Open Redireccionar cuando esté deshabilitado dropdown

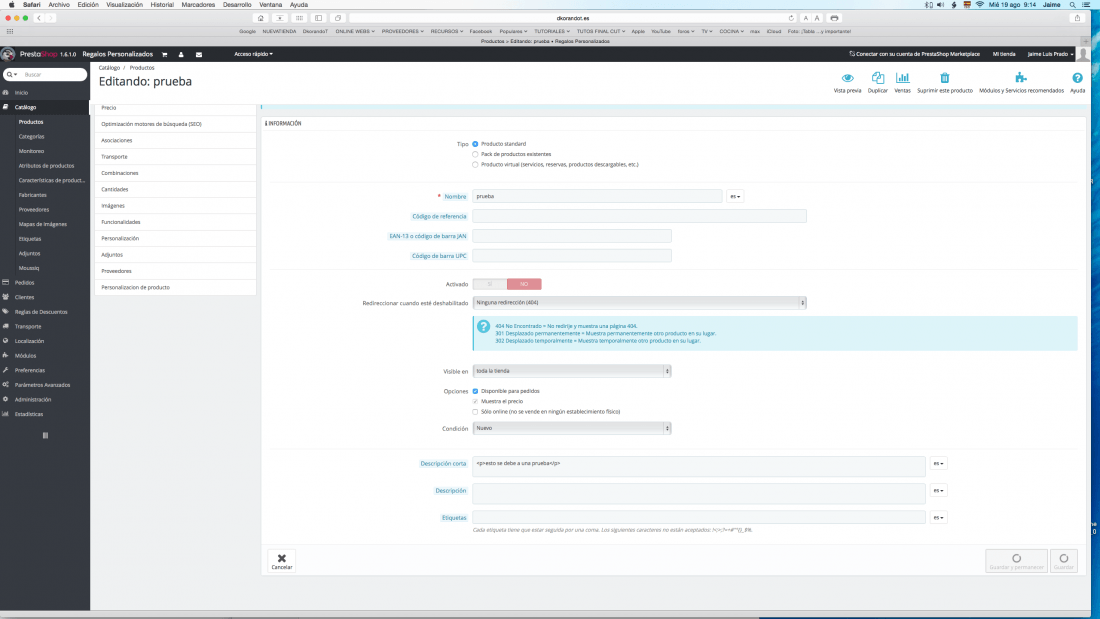click(639, 303)
